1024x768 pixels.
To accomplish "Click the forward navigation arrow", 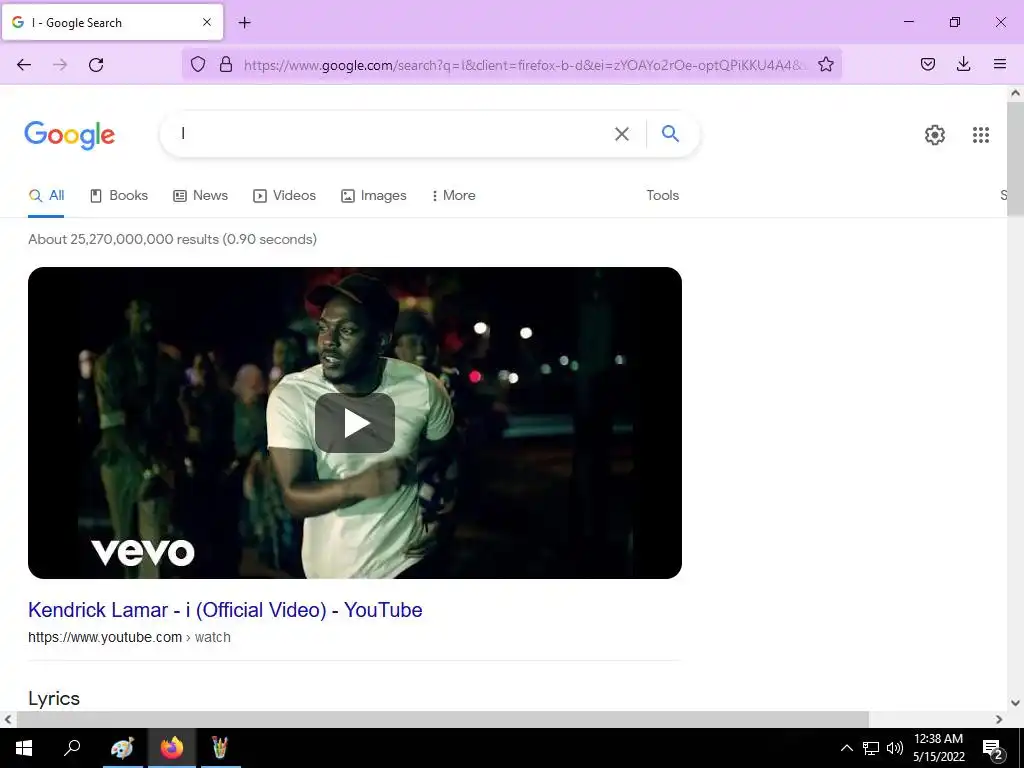I will (x=60, y=64).
